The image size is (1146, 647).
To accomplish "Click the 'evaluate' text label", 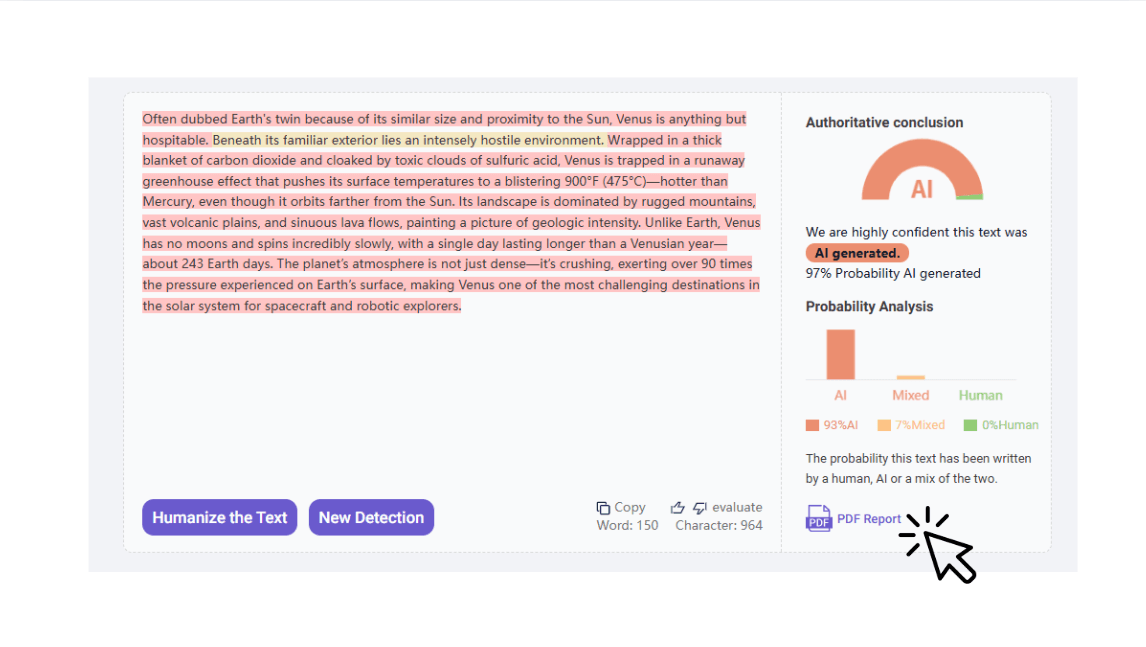I will coord(737,507).
